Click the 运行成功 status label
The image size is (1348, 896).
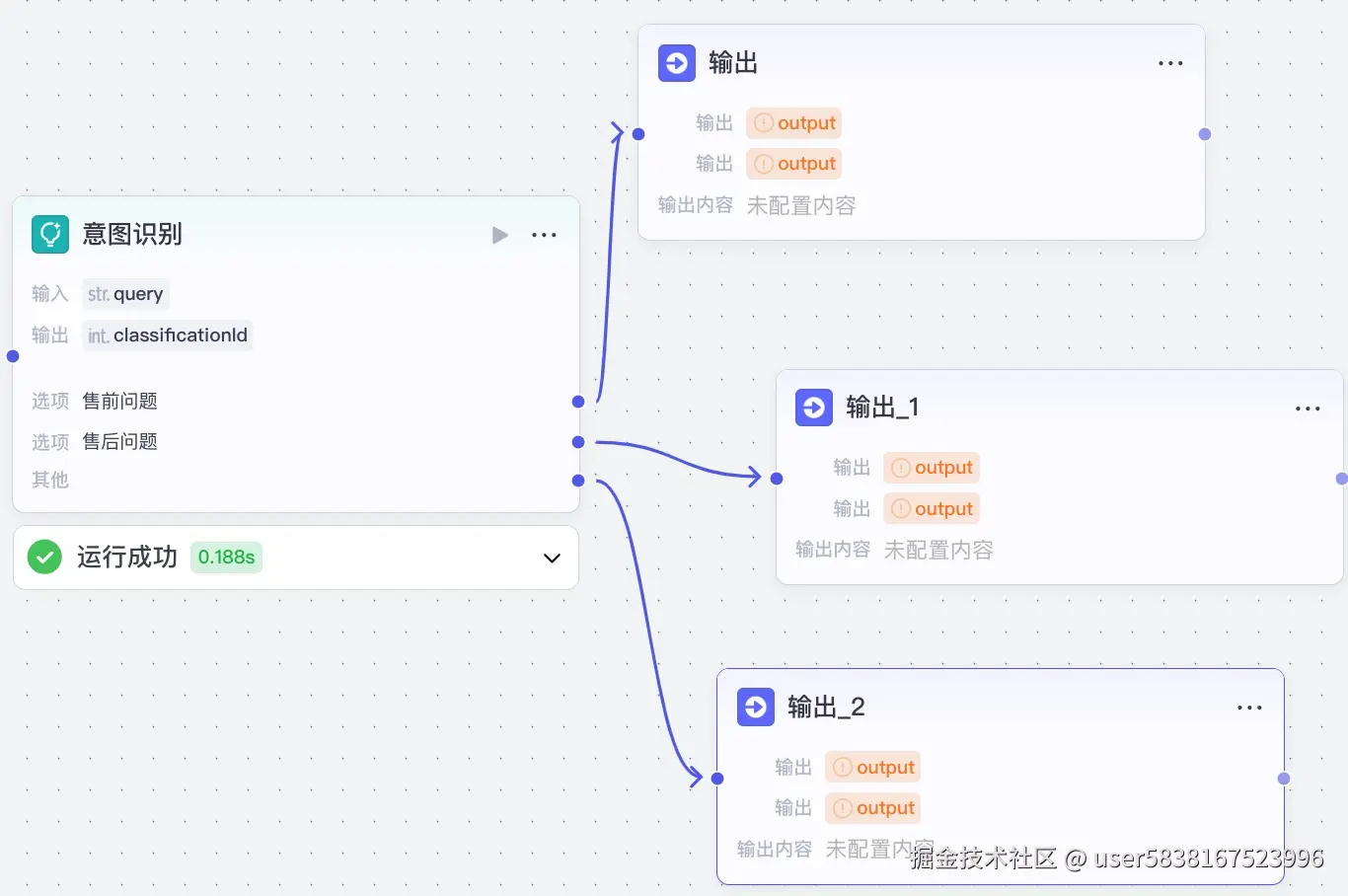[127, 558]
